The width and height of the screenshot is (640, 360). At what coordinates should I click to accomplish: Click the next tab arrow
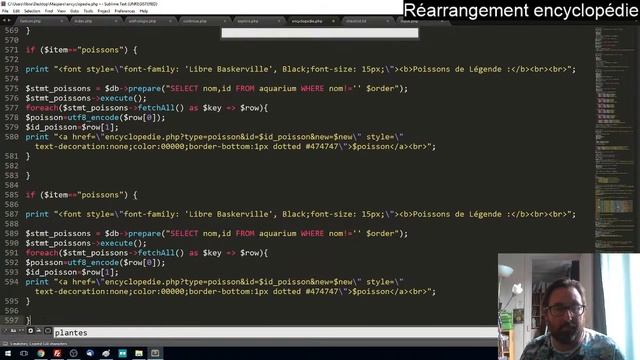pyautogui.click(x=9, y=20)
